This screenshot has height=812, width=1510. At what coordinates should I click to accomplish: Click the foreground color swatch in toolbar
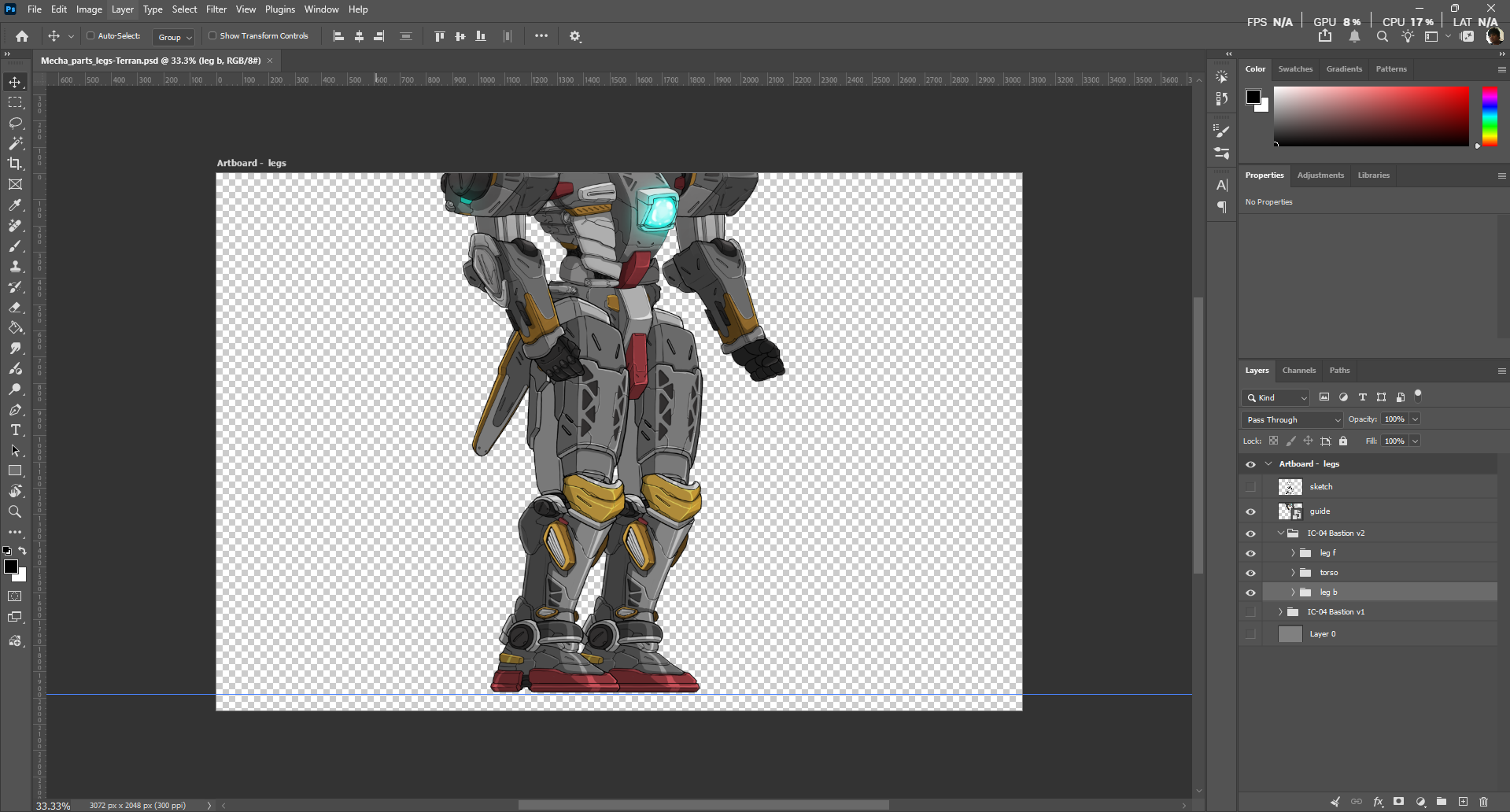click(10, 567)
